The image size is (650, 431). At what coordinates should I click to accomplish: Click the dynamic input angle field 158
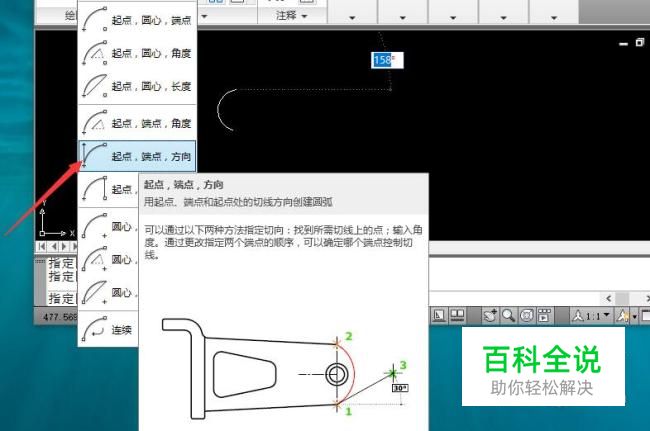387,60
